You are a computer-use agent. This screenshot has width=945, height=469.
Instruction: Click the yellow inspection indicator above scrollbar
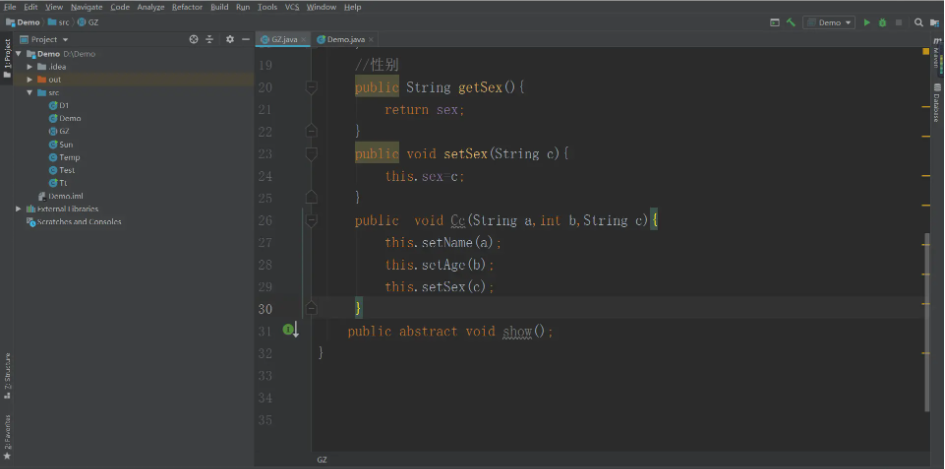[926, 52]
